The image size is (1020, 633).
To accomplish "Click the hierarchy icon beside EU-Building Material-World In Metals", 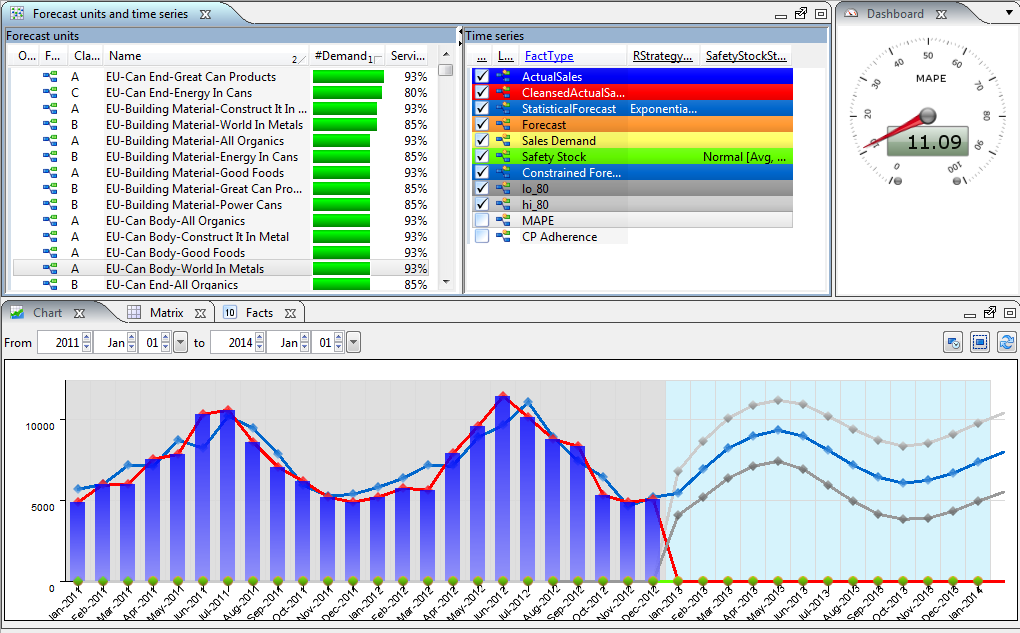I will [x=50, y=125].
